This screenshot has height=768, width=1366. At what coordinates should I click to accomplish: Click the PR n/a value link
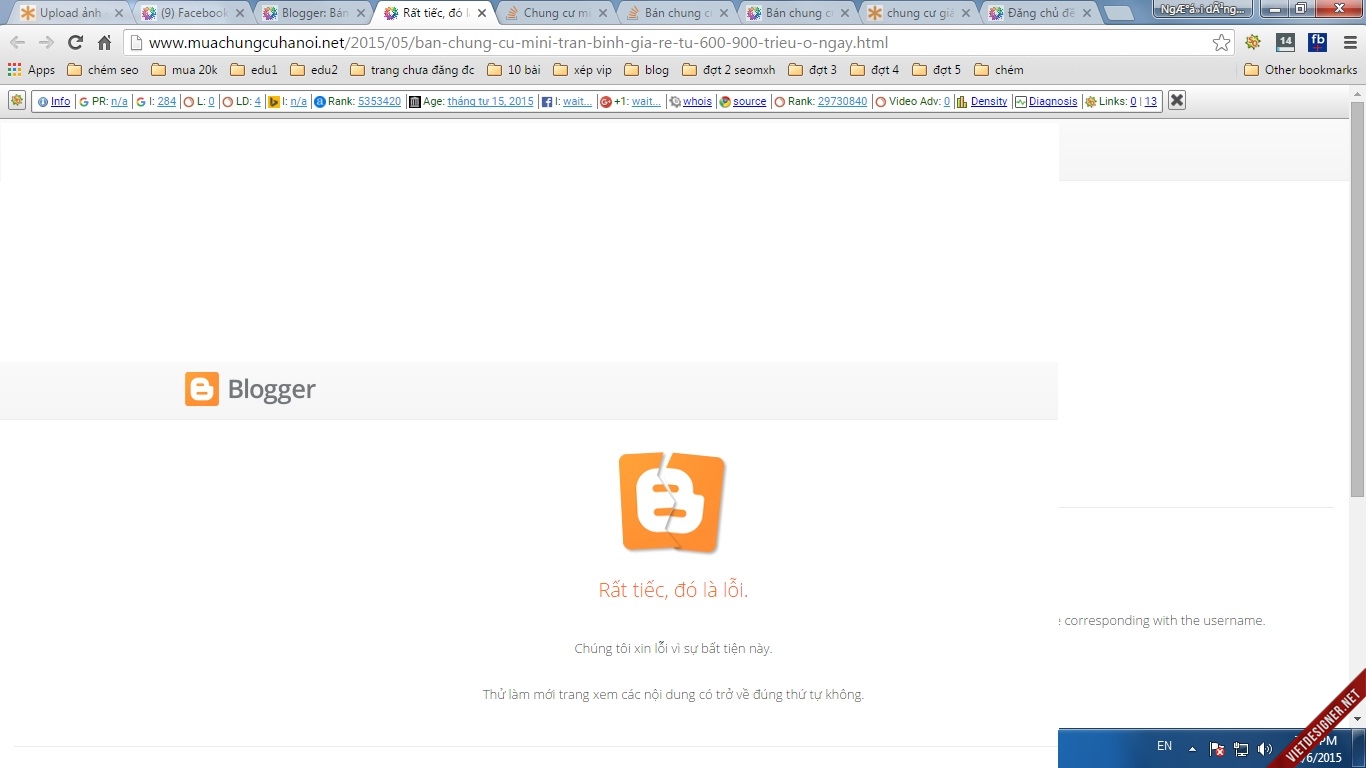click(119, 101)
